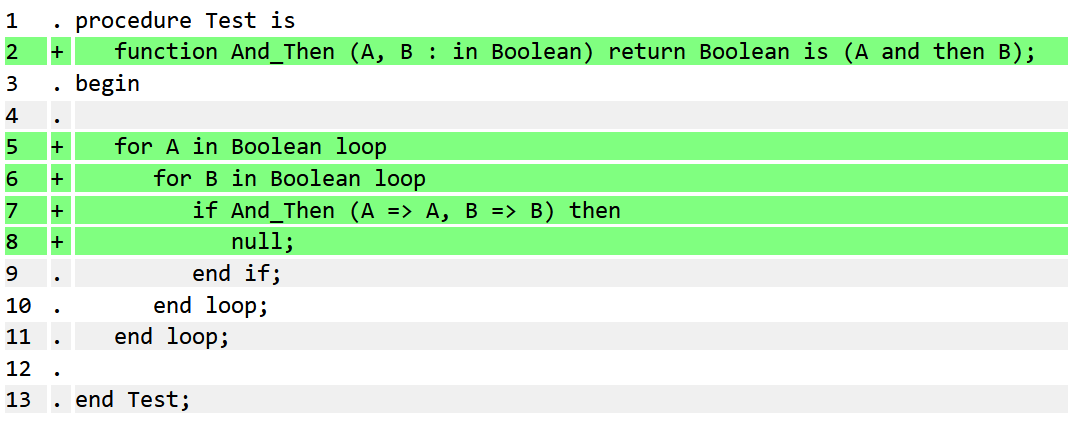Screen dimensions: 1068x423
Task: Click the line number 10 in gutter
Action: click(x=16, y=306)
